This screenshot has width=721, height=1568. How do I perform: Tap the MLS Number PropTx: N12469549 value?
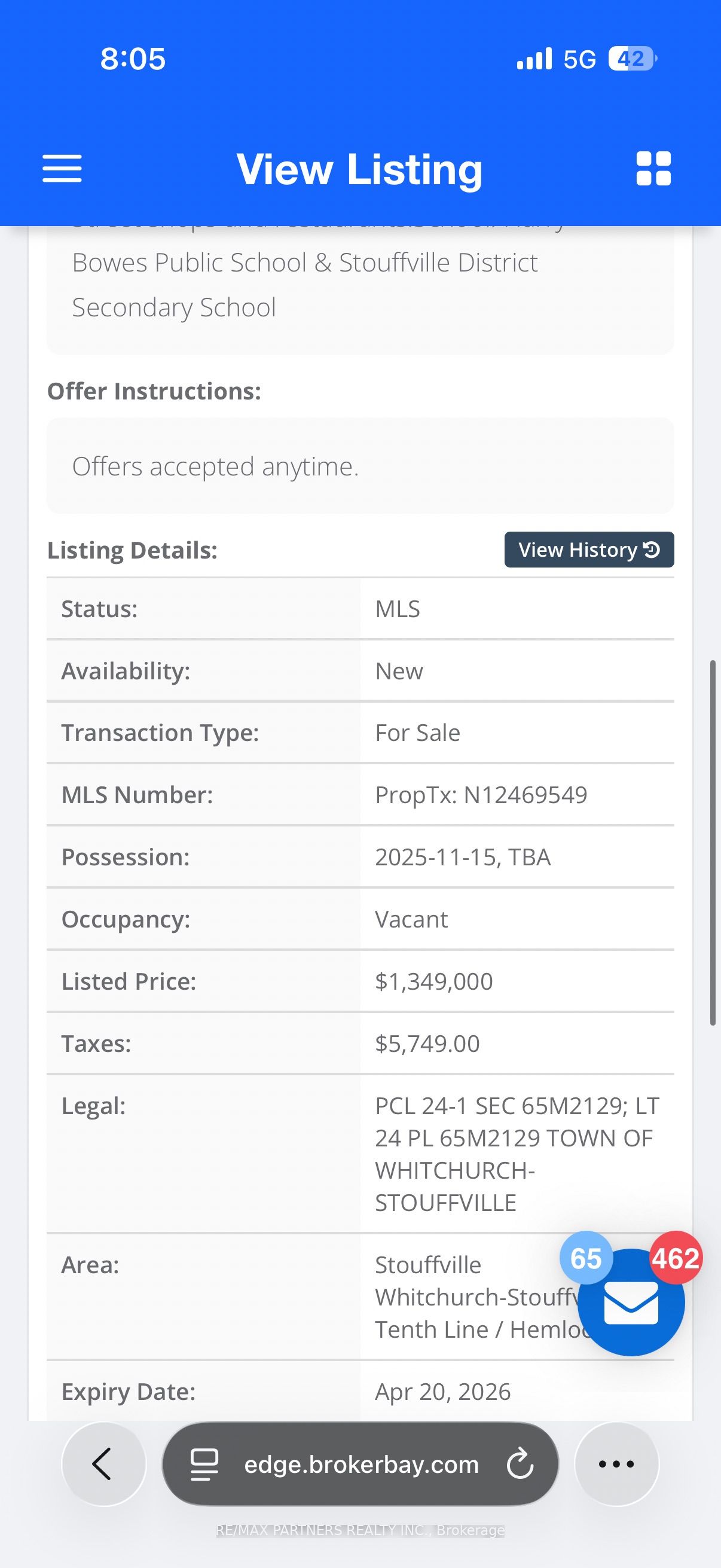(x=481, y=795)
